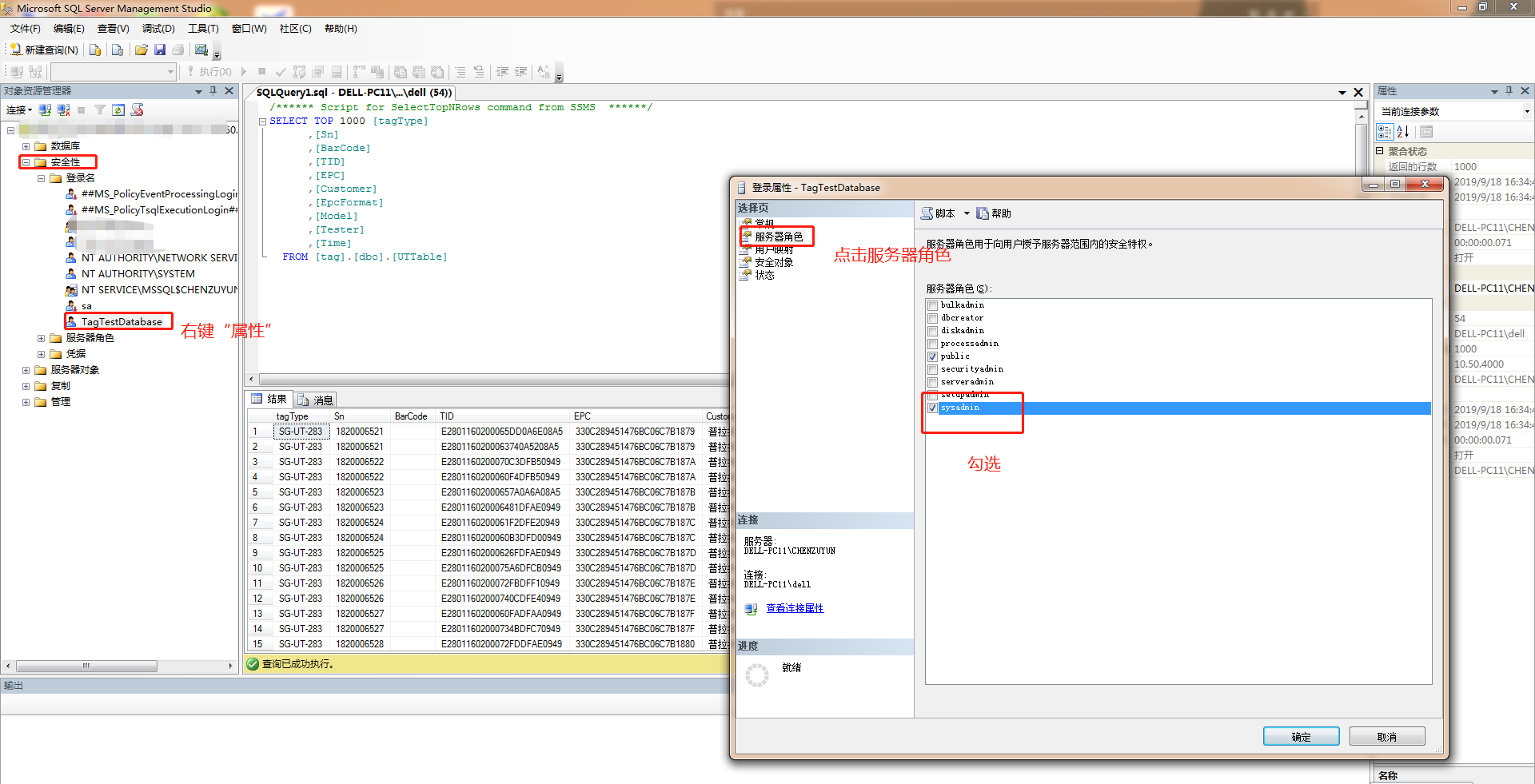The height and width of the screenshot is (784, 1535).
Task: Collapse the 安全性 (Security) node
Action: [x=26, y=162]
